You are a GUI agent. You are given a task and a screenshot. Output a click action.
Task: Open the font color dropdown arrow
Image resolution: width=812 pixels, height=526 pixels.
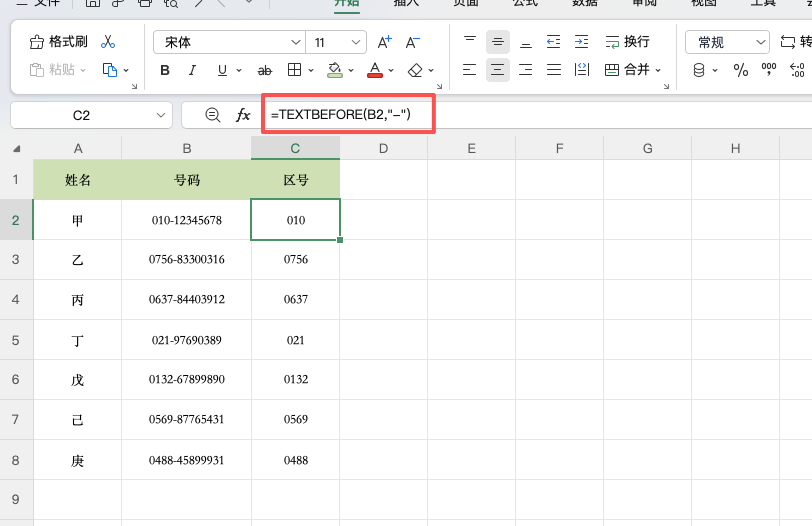tap(391, 70)
